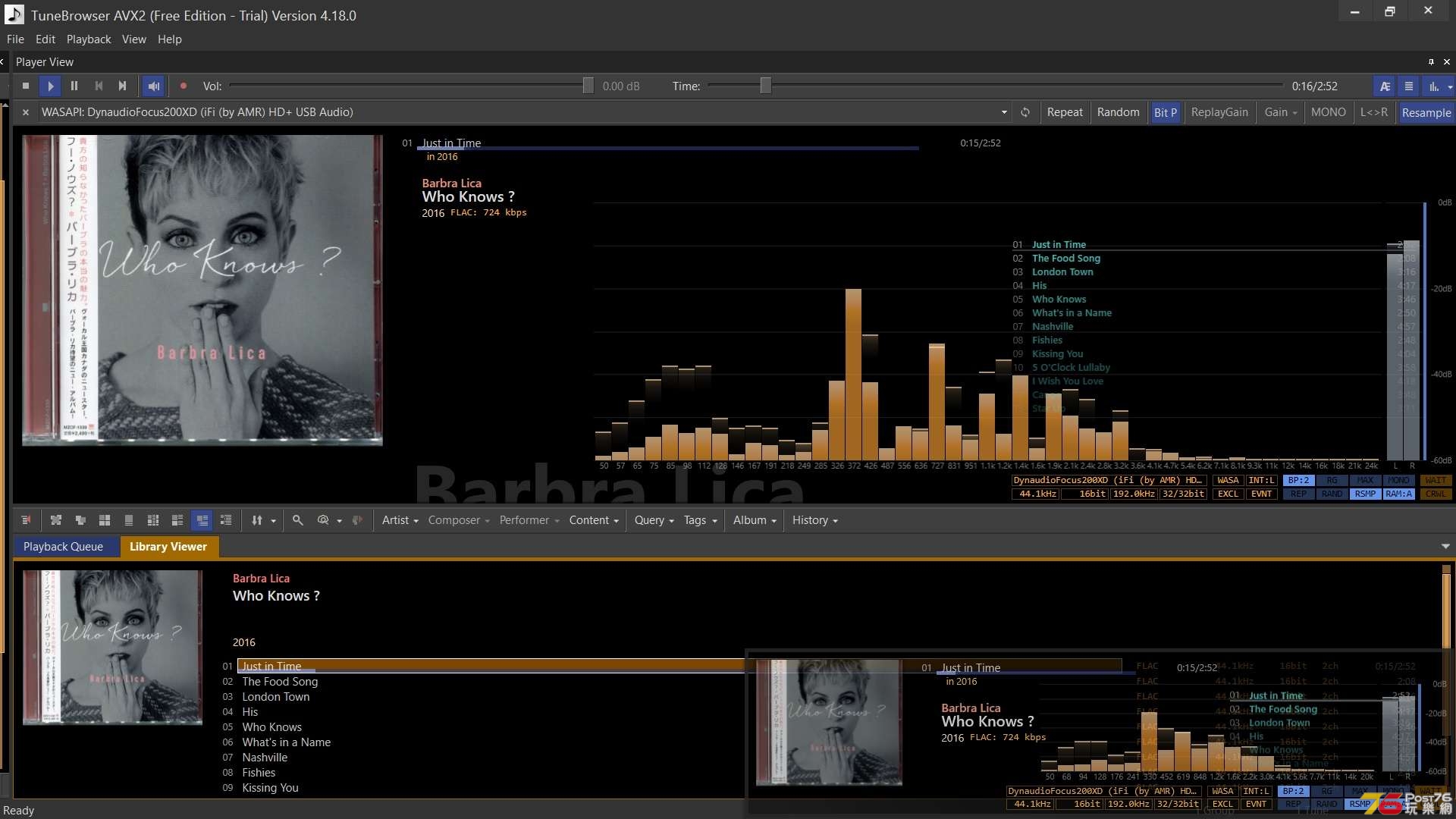
Task: Open the Gain dropdown
Action: tap(1281, 112)
